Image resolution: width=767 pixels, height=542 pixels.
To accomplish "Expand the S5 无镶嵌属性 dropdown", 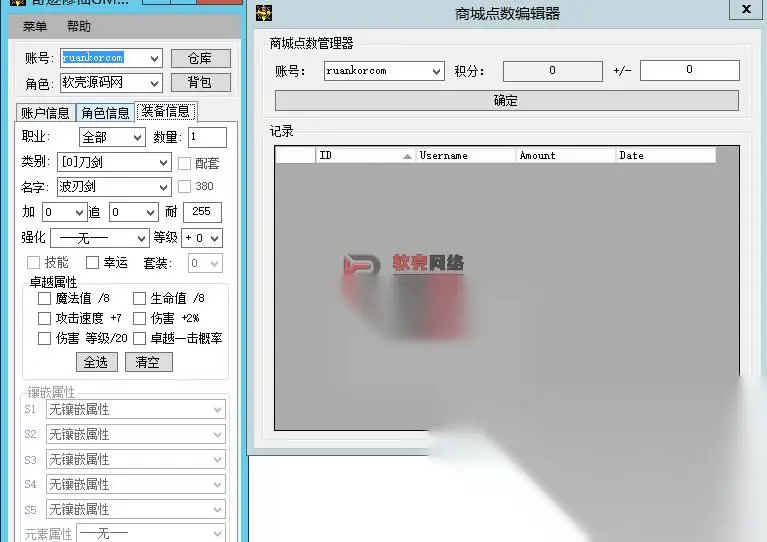I will [218, 509].
